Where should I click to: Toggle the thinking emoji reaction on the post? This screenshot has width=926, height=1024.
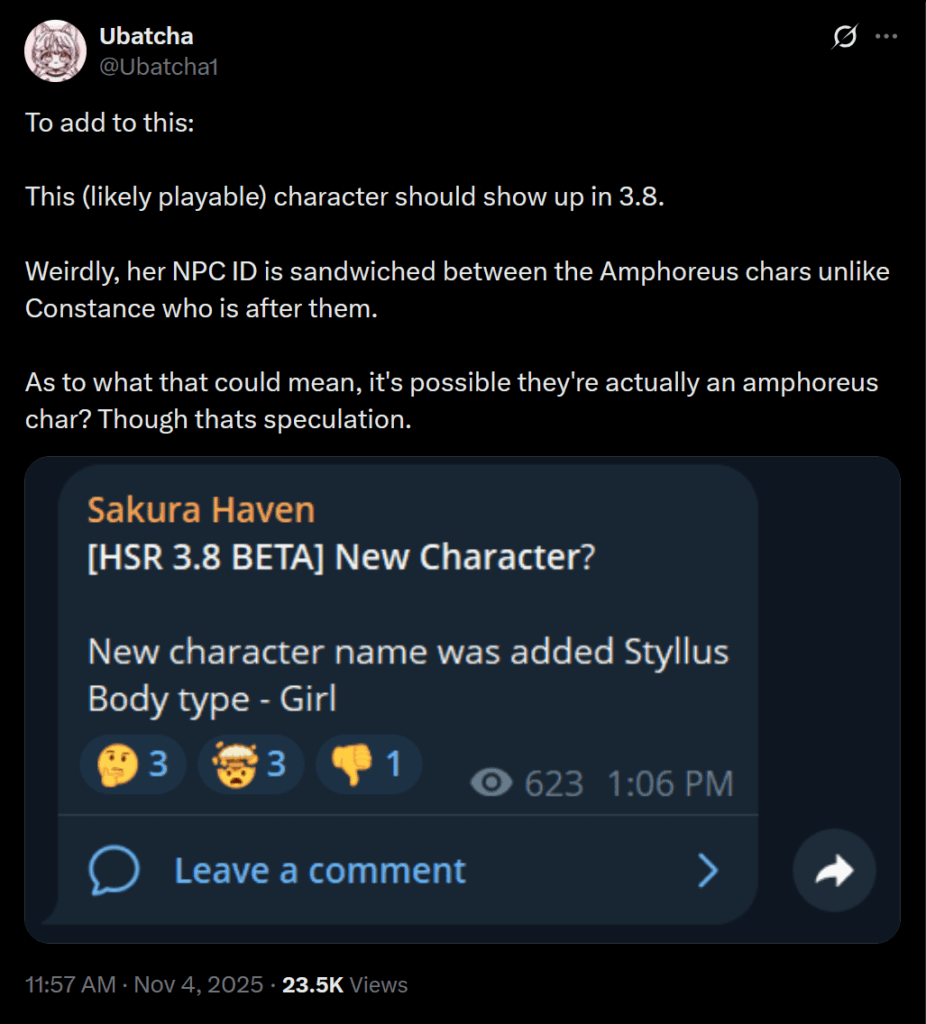click(133, 763)
